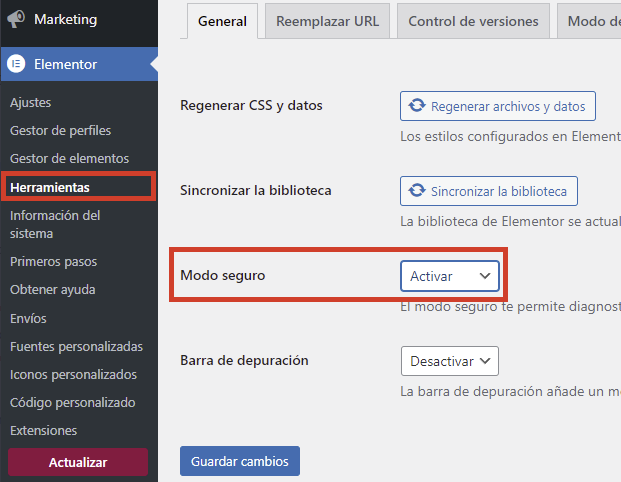Open the Modo seguro dropdown
The width and height of the screenshot is (621, 482).
click(450, 276)
